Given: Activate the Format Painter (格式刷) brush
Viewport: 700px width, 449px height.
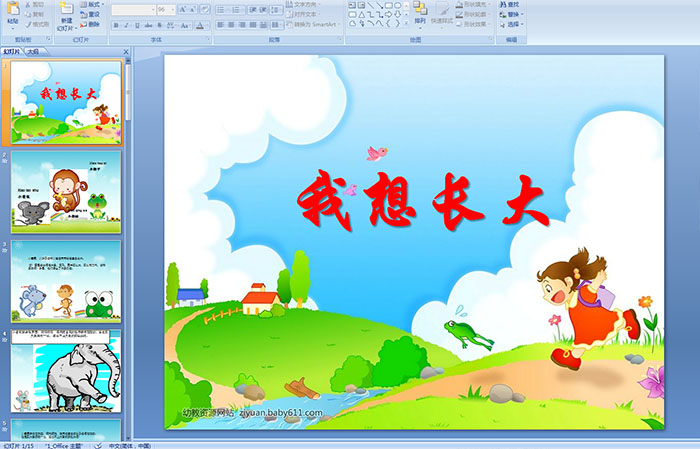Looking at the screenshot, I should (x=38, y=25).
